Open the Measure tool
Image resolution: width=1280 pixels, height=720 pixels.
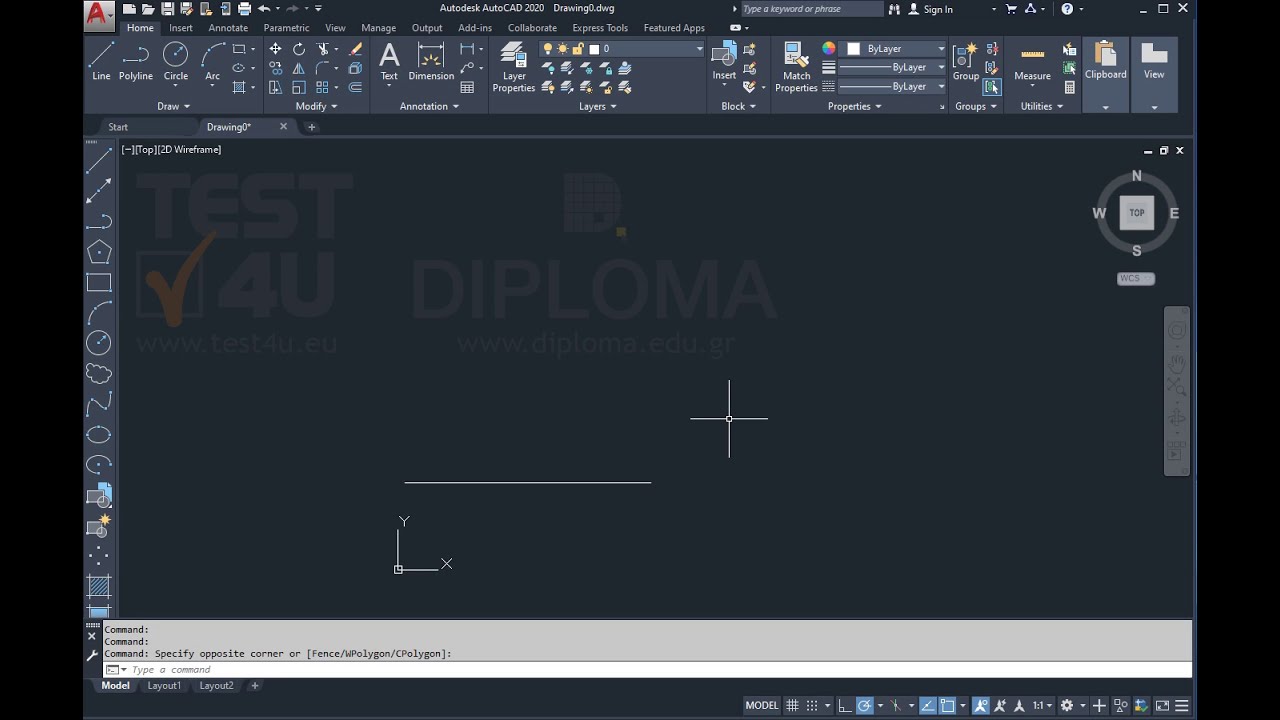coord(1032,61)
